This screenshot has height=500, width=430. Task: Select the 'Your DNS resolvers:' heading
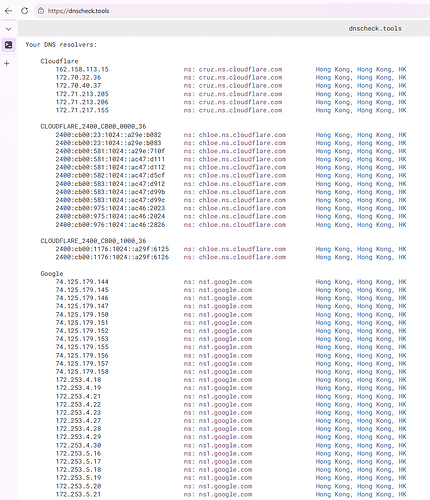(x=61, y=45)
